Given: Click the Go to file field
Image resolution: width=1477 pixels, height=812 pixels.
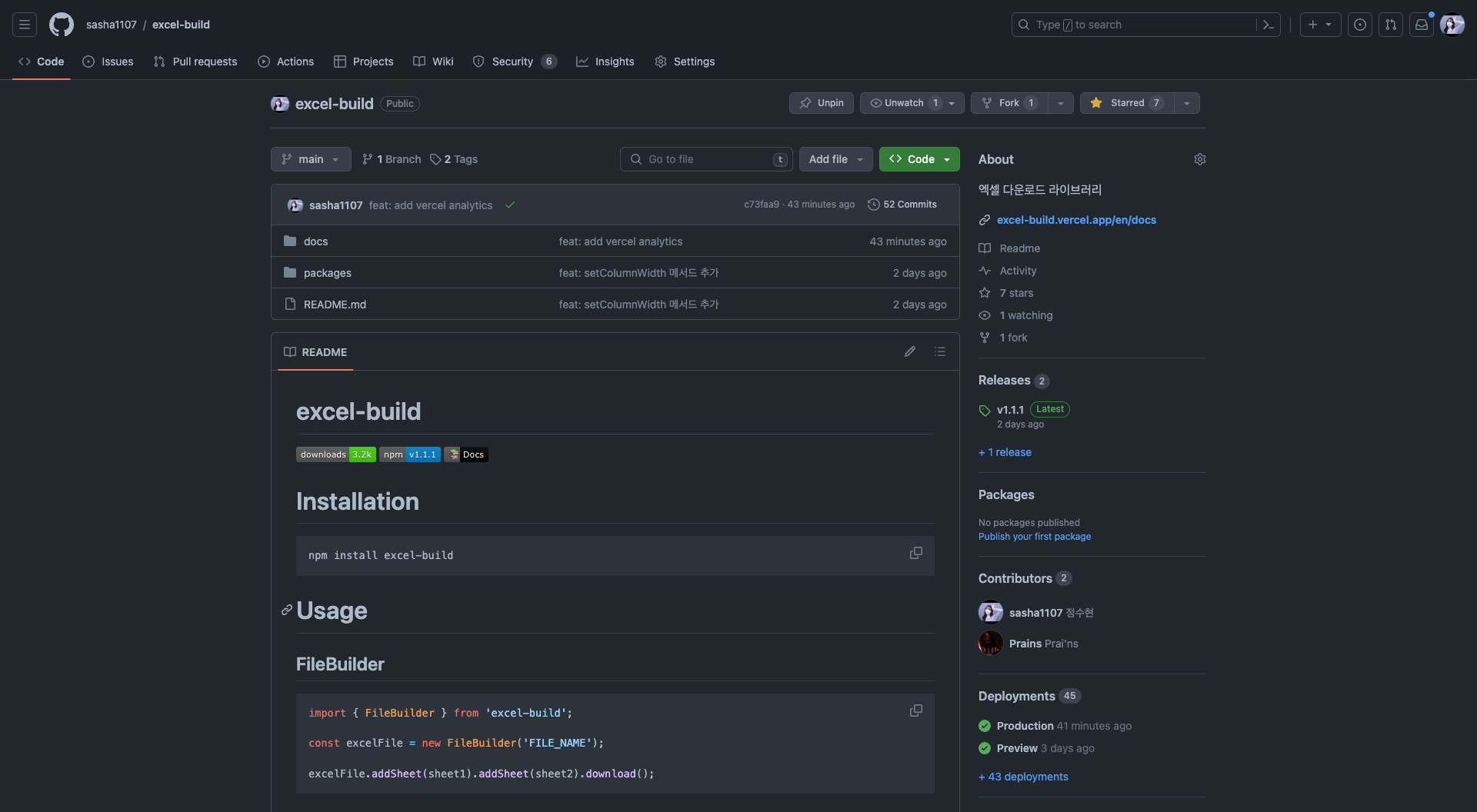Looking at the screenshot, I should coord(706,159).
